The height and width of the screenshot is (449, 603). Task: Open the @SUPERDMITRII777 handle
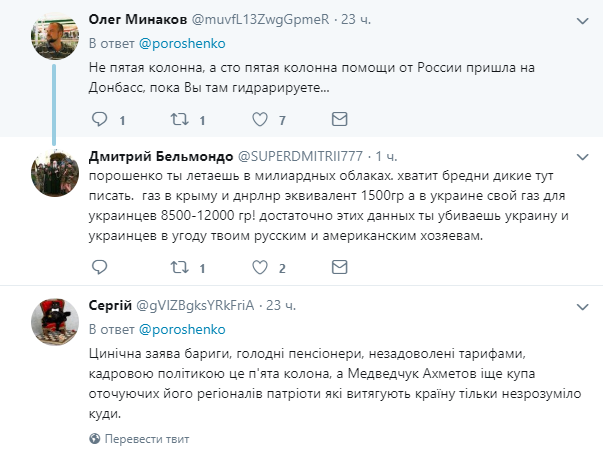tap(299, 157)
